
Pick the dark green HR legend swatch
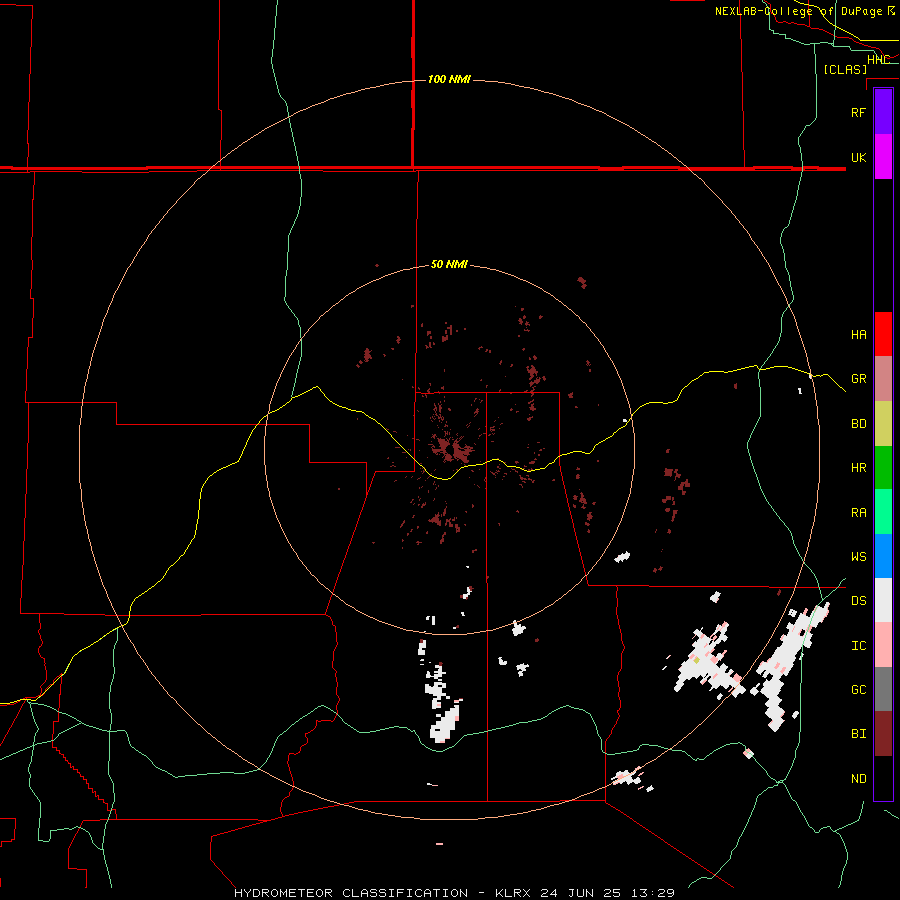pyautogui.click(x=883, y=467)
